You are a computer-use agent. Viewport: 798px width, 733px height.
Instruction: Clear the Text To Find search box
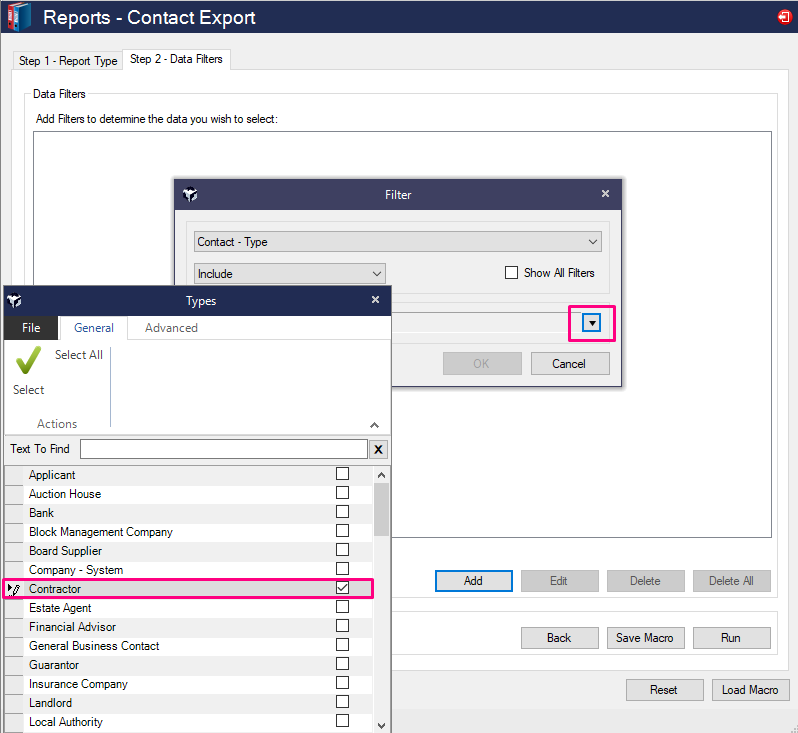click(379, 450)
